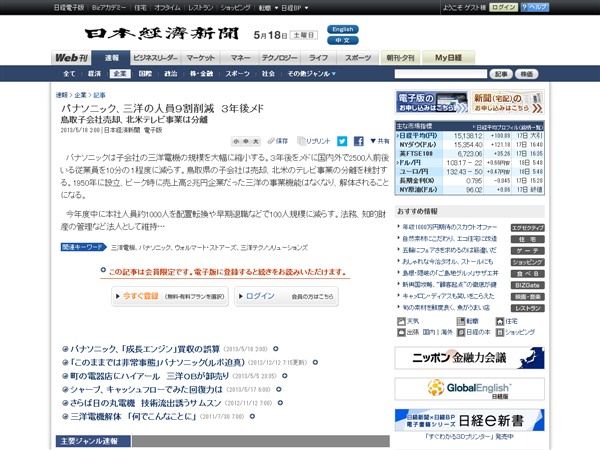
Task: Open the GlobalEnglish banner
Action: pos(470,389)
